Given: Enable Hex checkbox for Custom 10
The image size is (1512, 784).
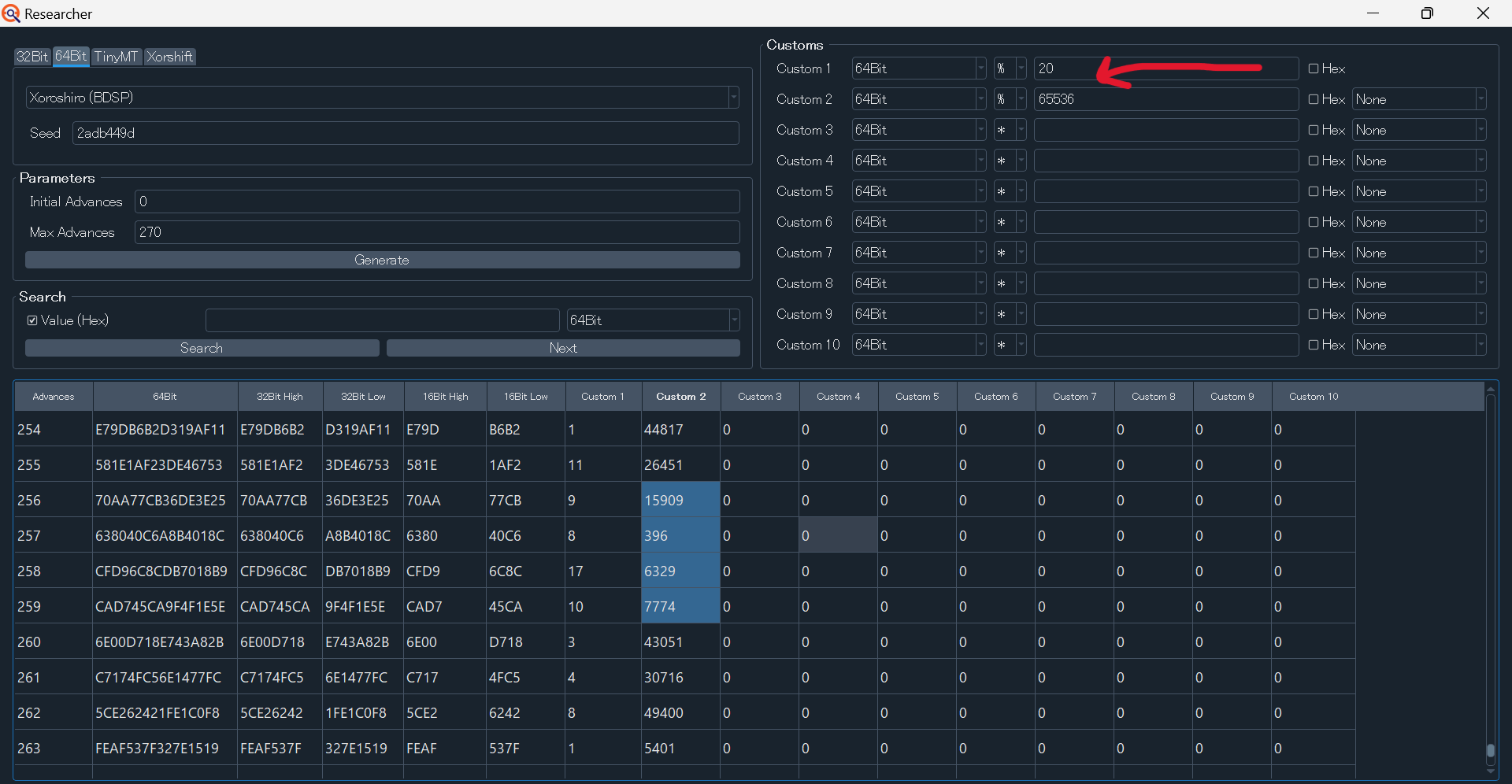Looking at the screenshot, I should pyautogui.click(x=1314, y=345).
